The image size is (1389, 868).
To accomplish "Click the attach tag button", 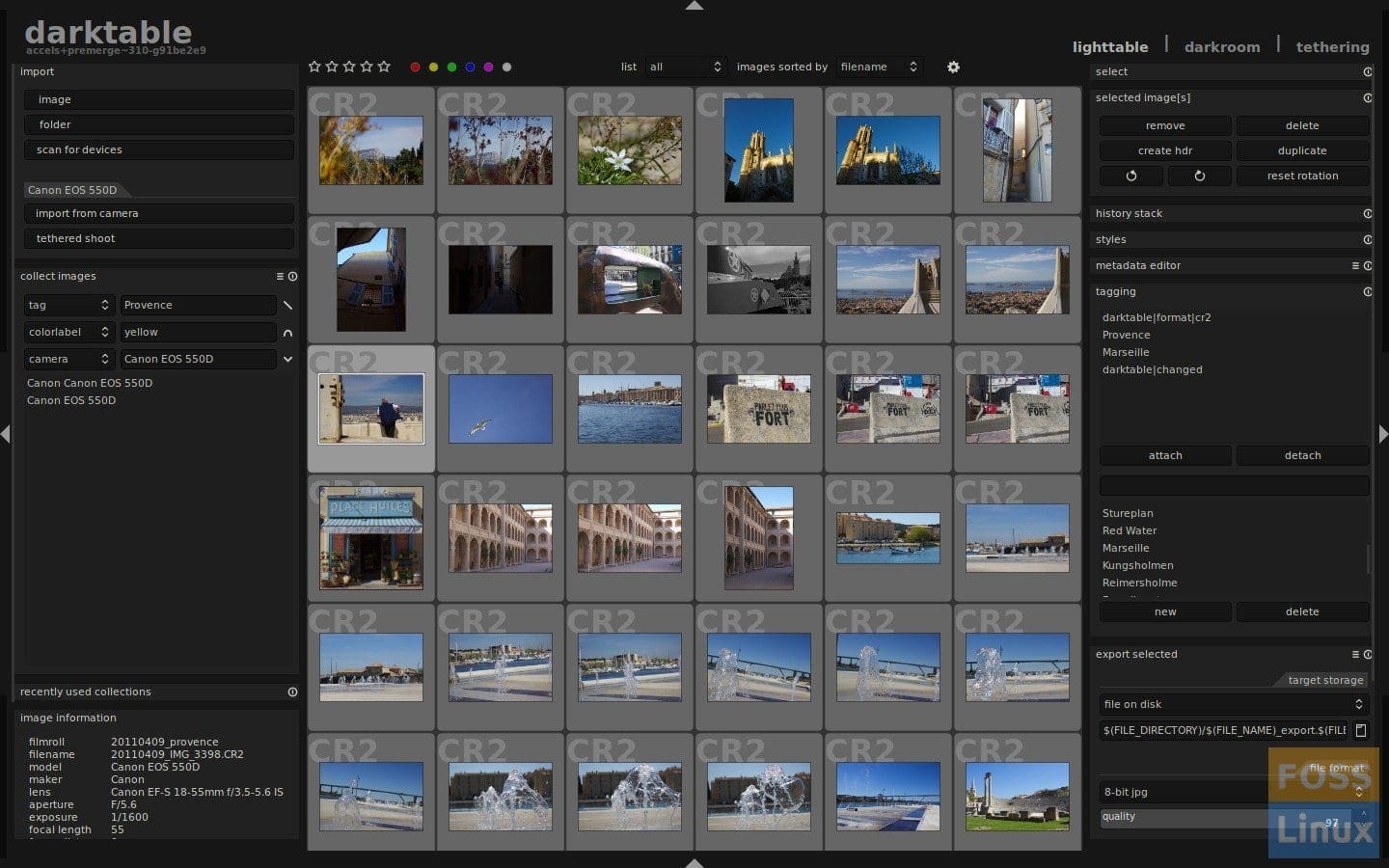I will [x=1165, y=455].
